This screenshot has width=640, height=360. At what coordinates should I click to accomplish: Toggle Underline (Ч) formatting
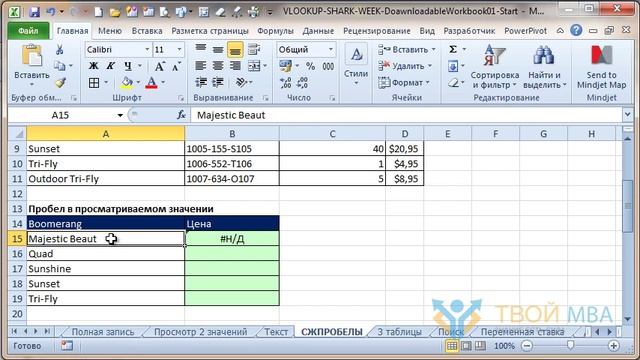(x=128, y=66)
